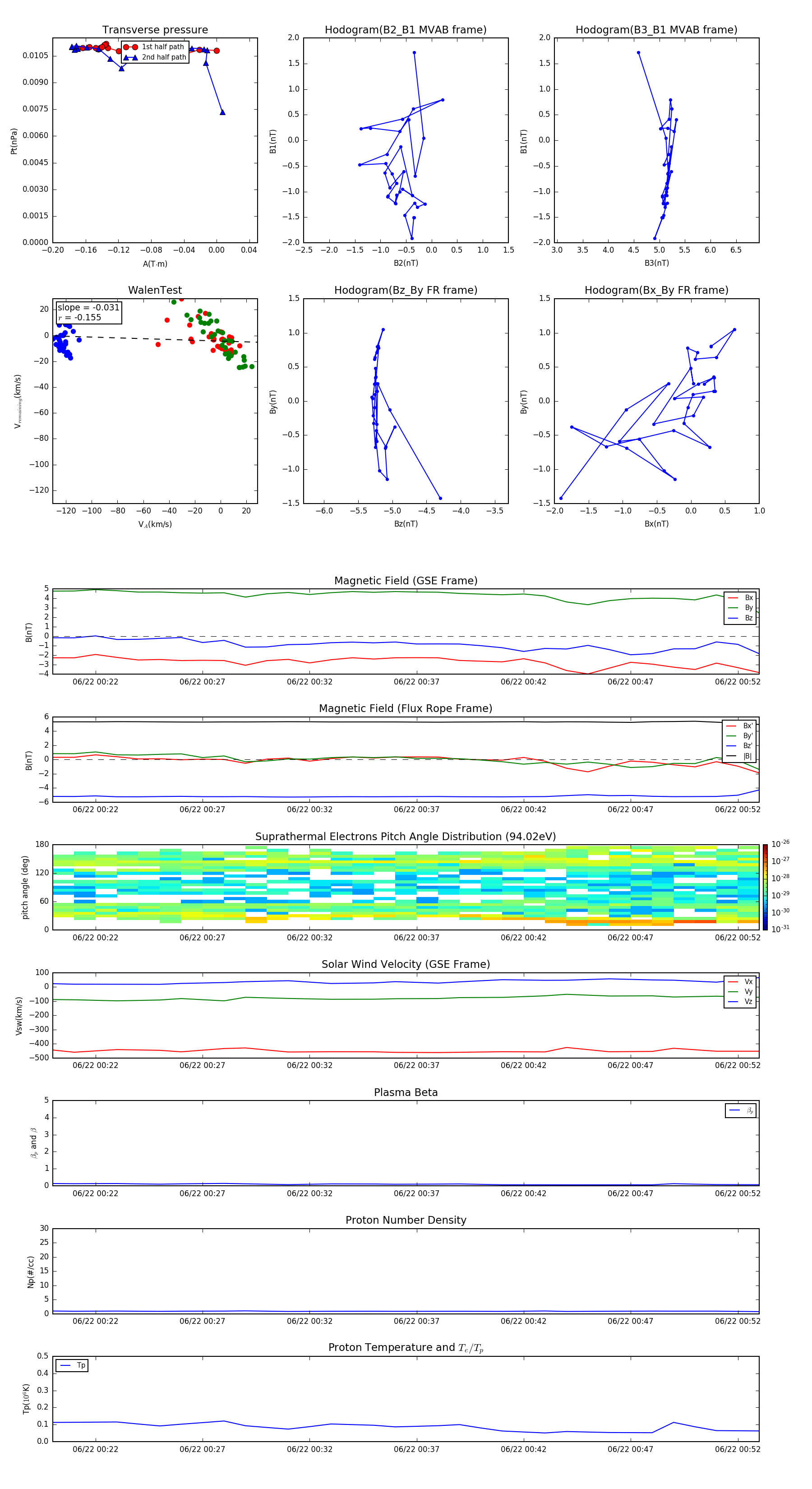
Task: Click the "r = -0.155" annotation
Action: tap(80, 317)
